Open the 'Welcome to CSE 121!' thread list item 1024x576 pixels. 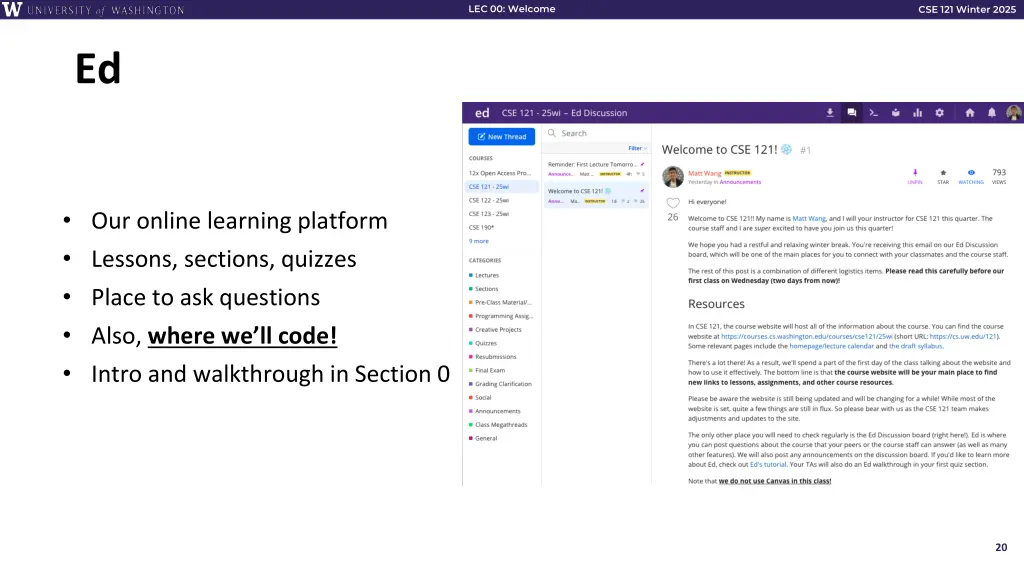pos(596,195)
